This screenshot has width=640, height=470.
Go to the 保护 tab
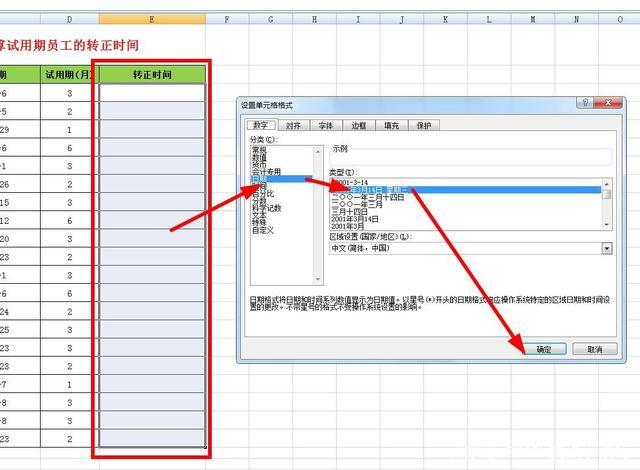tap(424, 125)
